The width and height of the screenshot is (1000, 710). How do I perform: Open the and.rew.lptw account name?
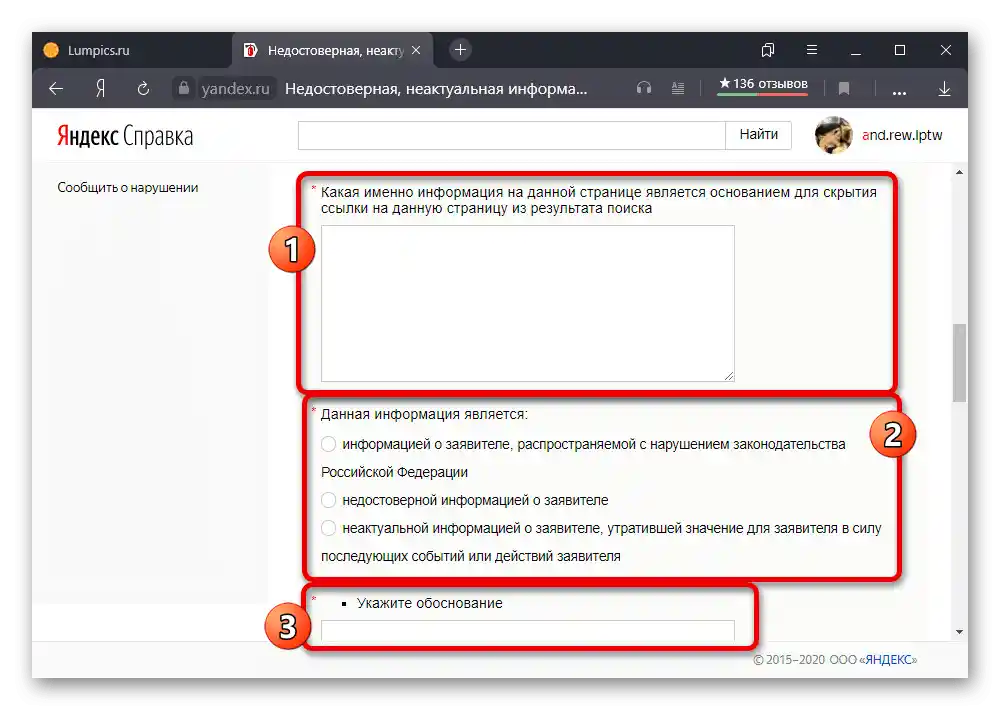(x=902, y=135)
